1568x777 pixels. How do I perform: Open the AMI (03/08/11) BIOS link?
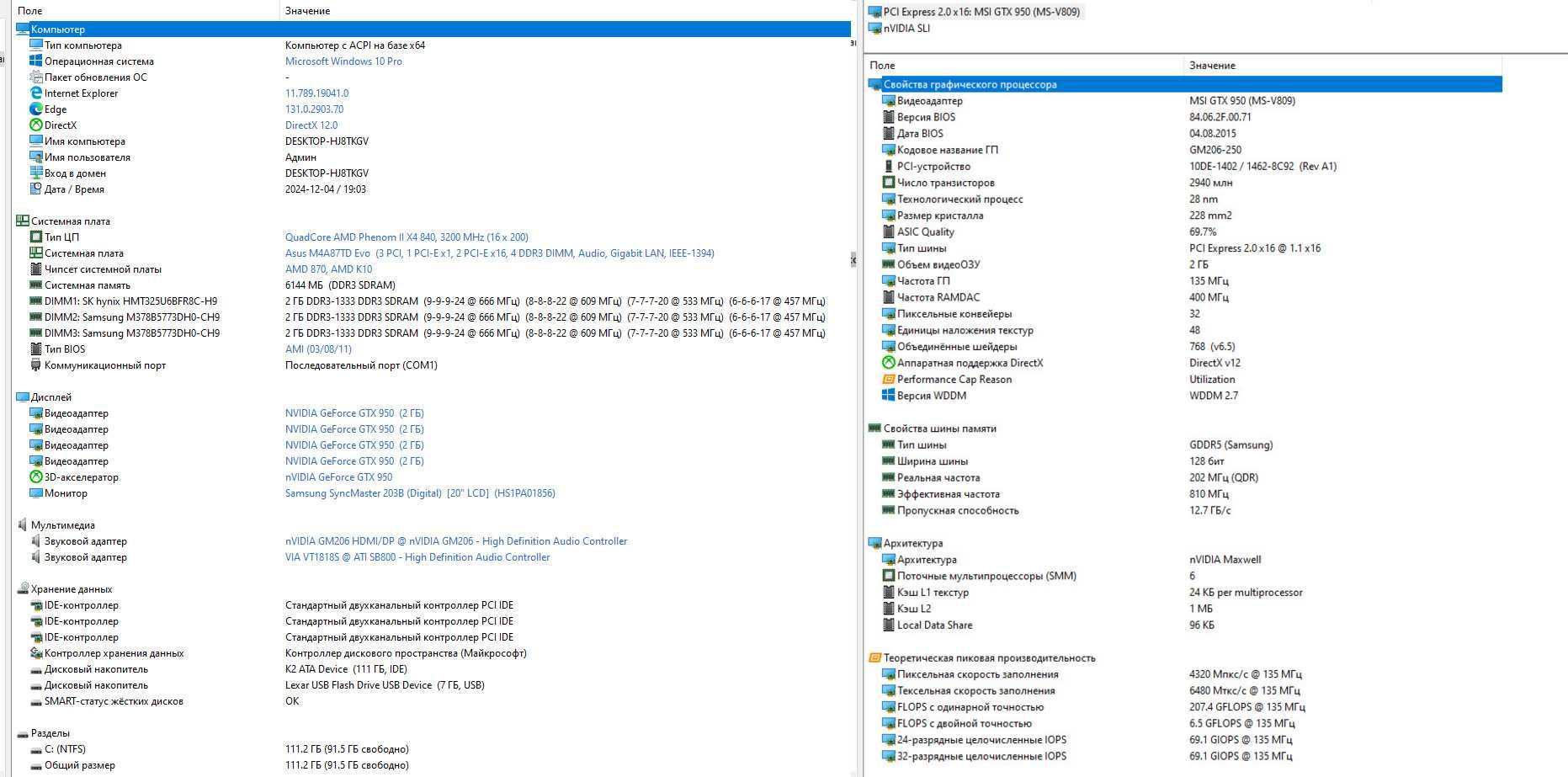click(x=318, y=349)
